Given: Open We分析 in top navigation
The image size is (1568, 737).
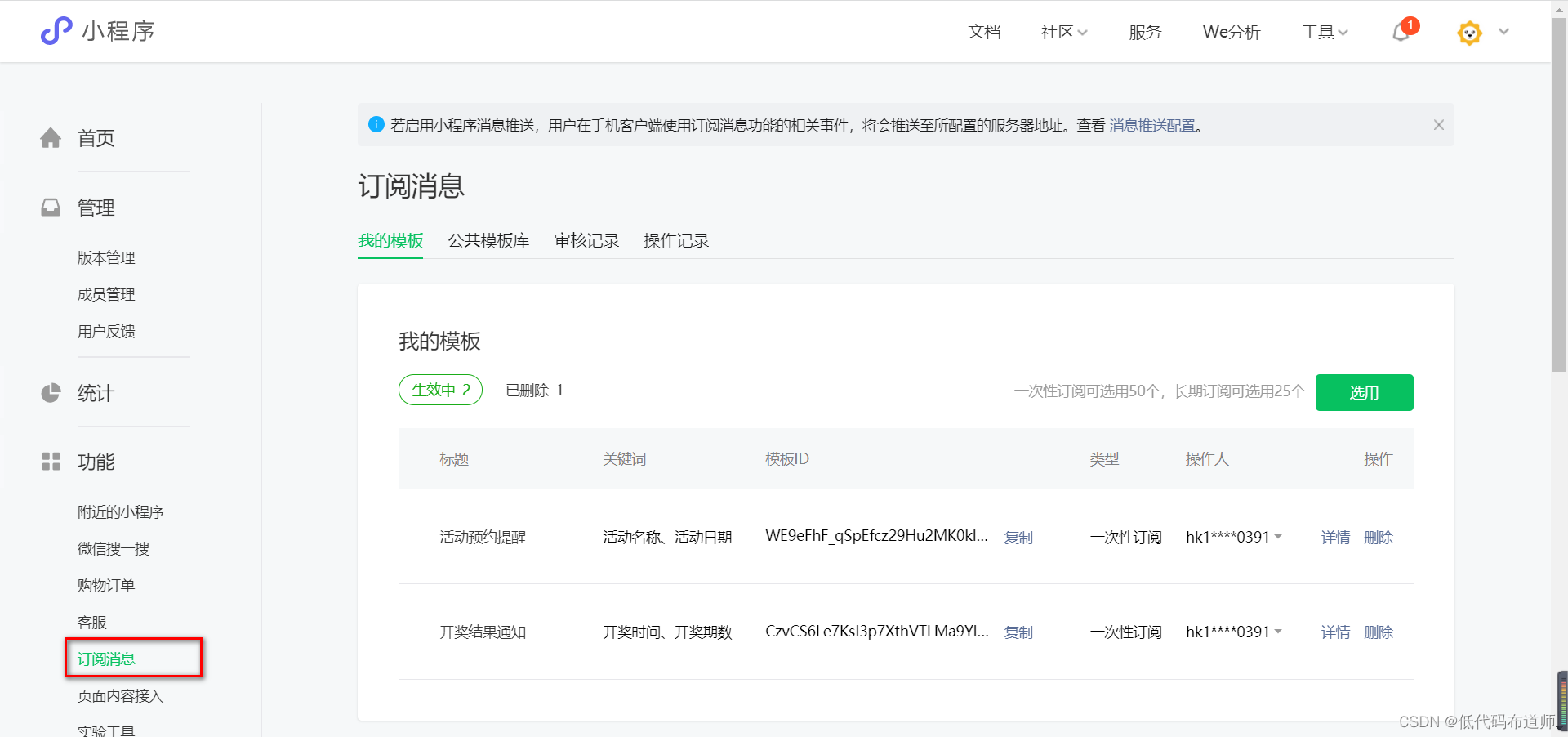Looking at the screenshot, I should [1232, 32].
